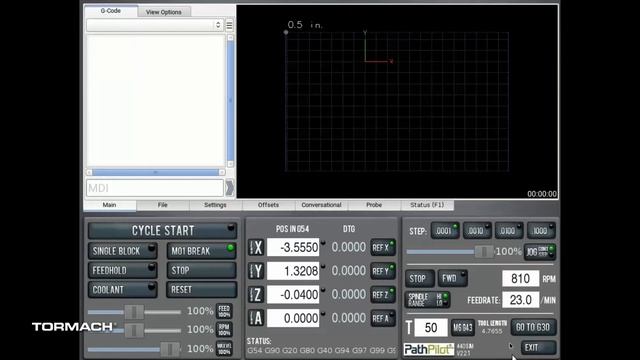The image size is (640, 360).
Task: Open the Conversational tab
Action: 321,205
